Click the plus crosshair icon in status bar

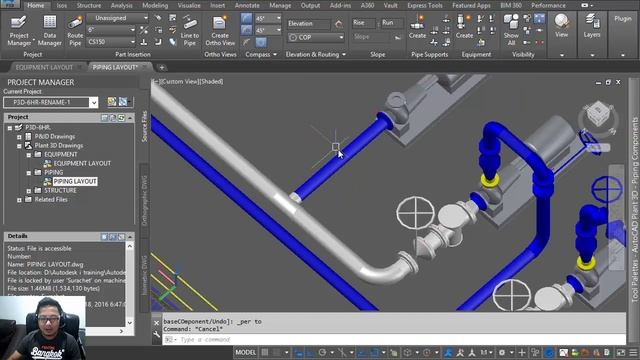click(x=522, y=352)
